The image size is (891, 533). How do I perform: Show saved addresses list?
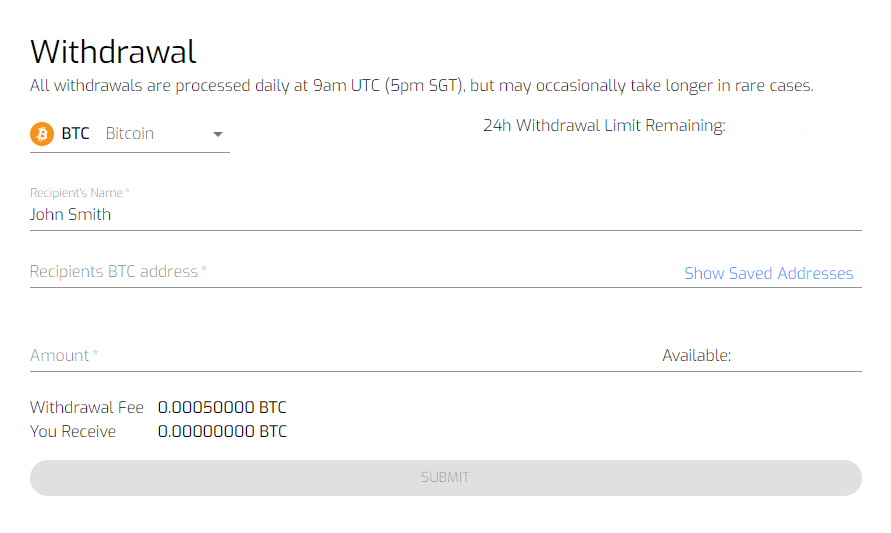tap(768, 273)
